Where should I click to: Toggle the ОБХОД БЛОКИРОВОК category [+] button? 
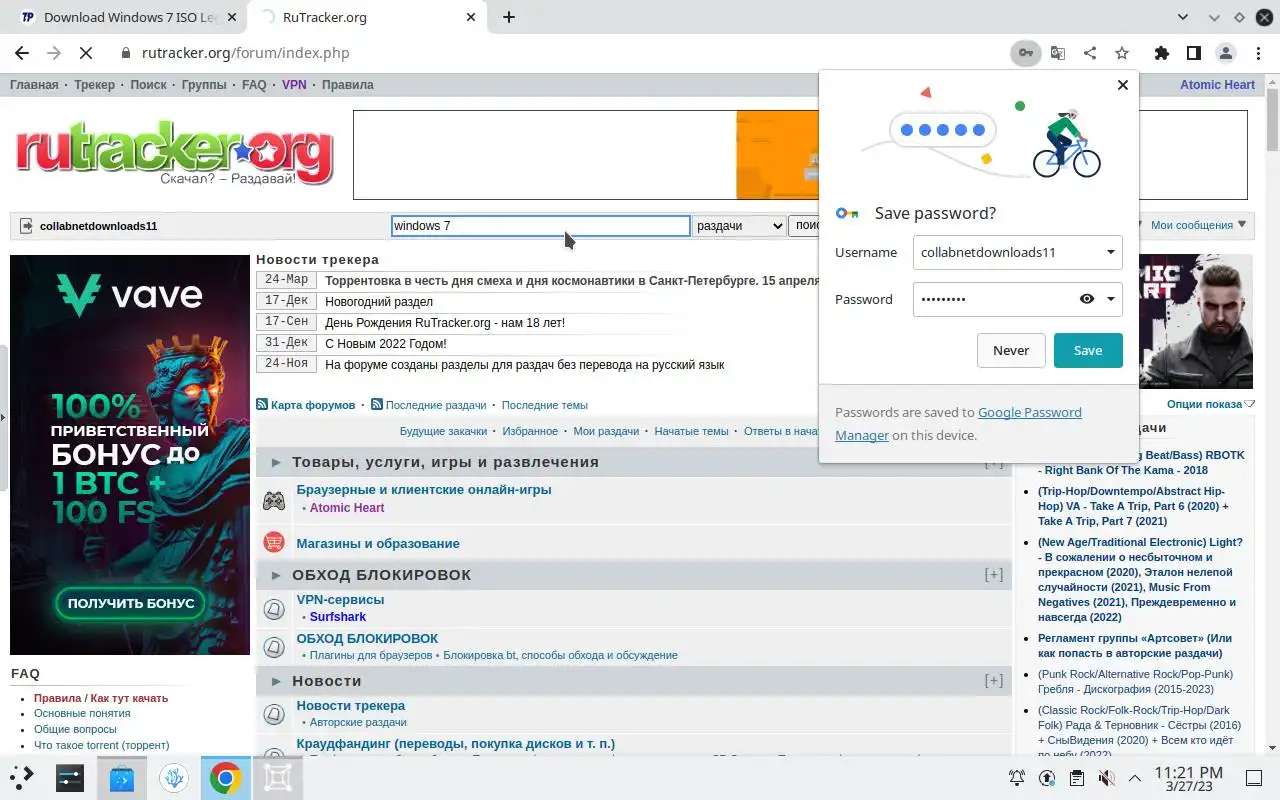click(x=993, y=574)
